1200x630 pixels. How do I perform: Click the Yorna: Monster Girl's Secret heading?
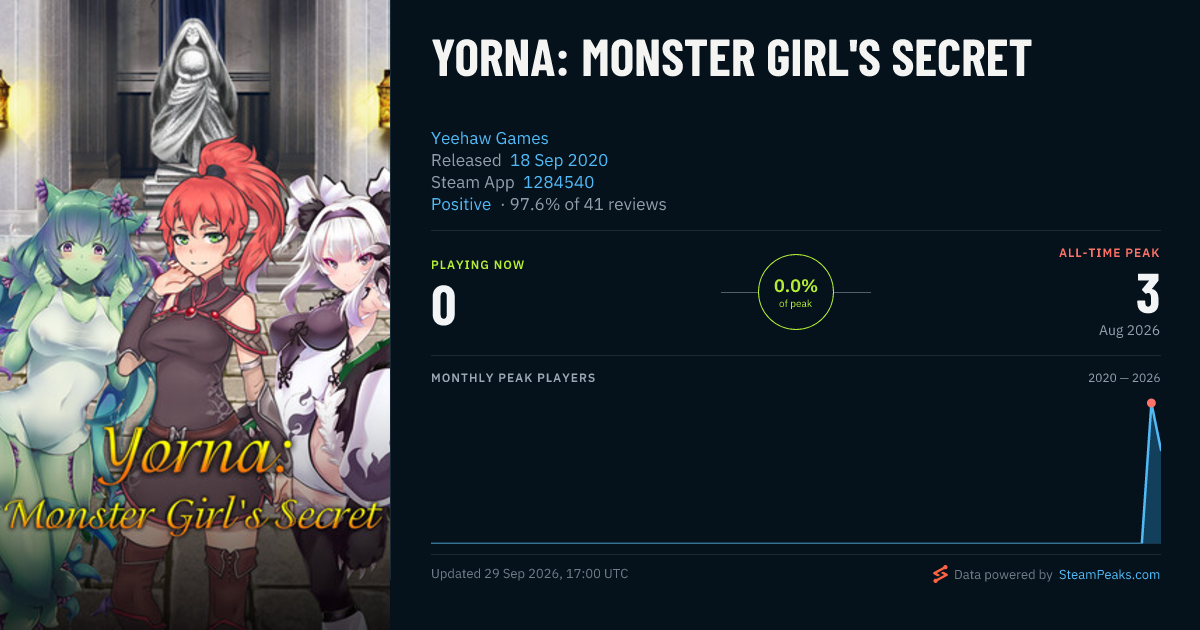pos(731,58)
